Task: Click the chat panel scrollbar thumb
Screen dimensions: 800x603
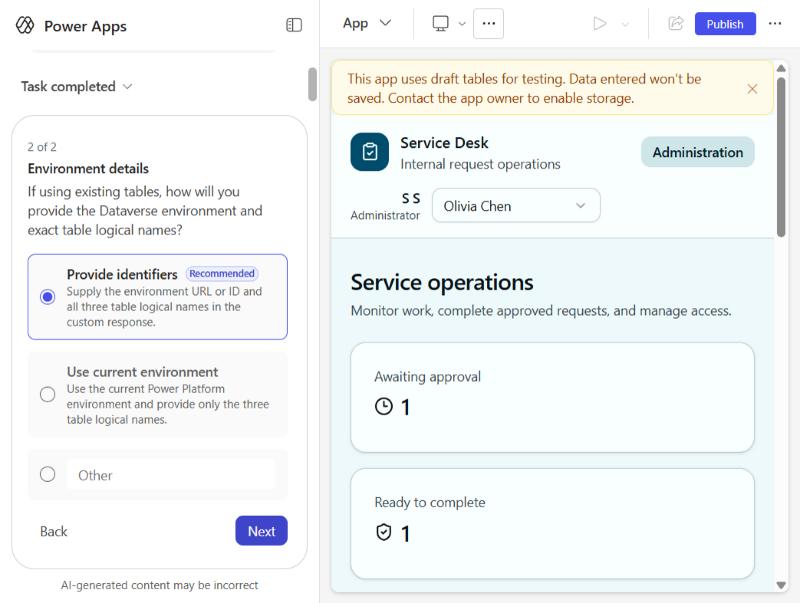Action: (x=312, y=84)
